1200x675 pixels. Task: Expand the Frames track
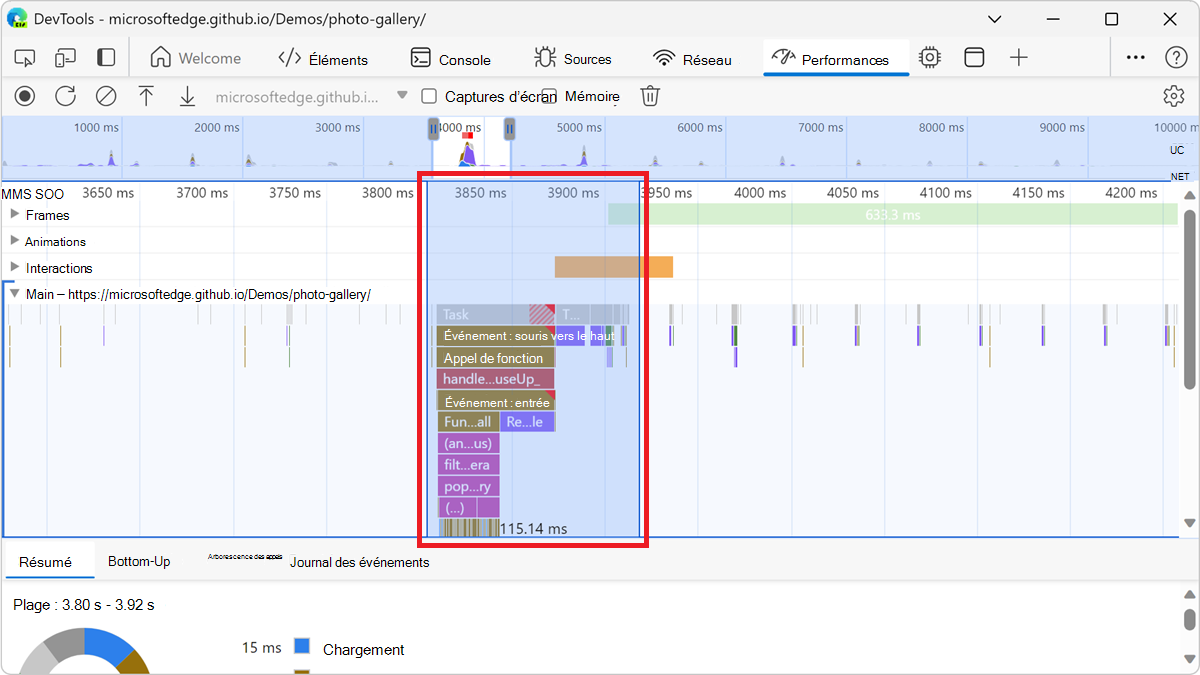pos(15,214)
